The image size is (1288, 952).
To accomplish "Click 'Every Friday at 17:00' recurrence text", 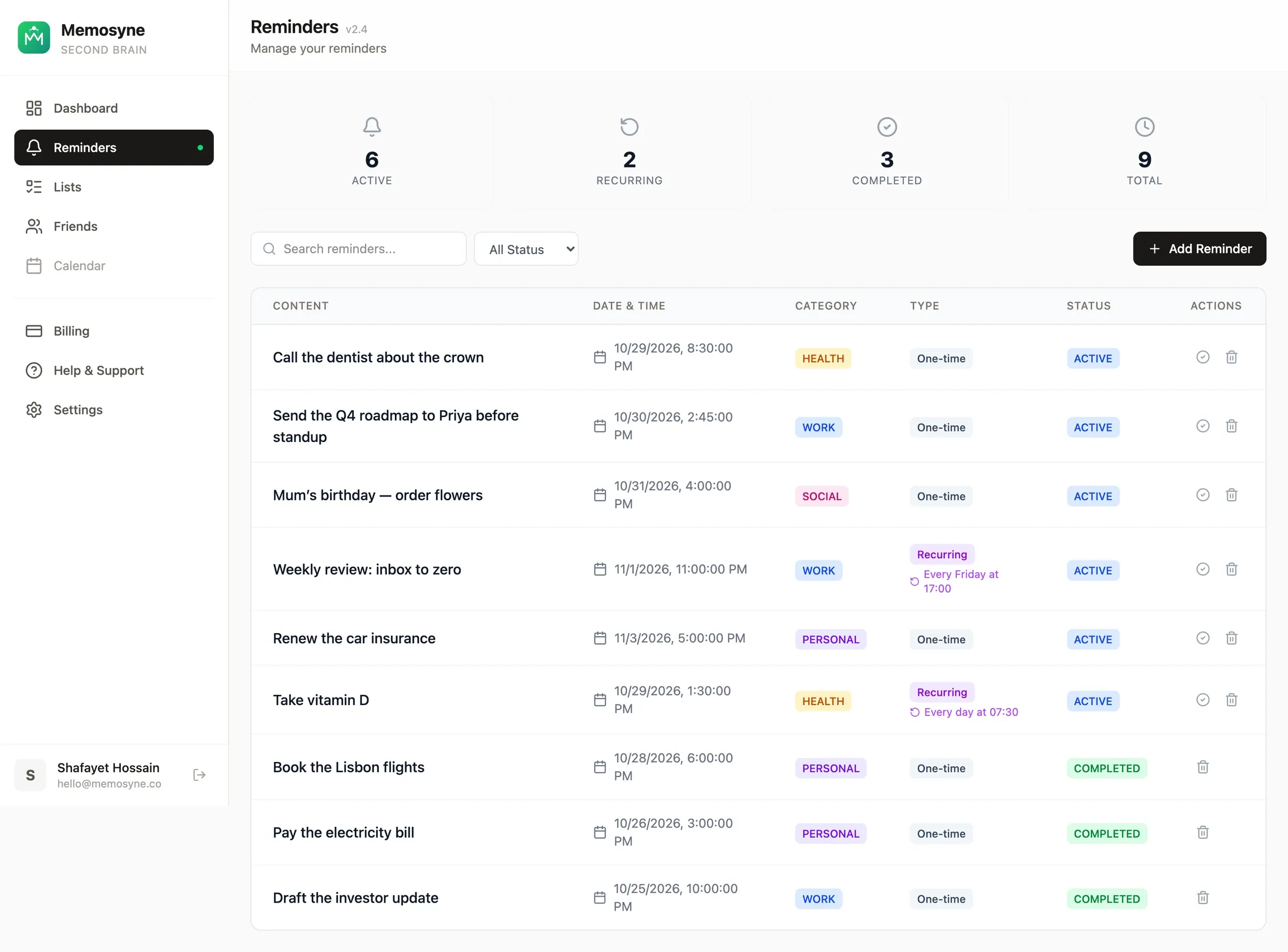I will coord(960,582).
